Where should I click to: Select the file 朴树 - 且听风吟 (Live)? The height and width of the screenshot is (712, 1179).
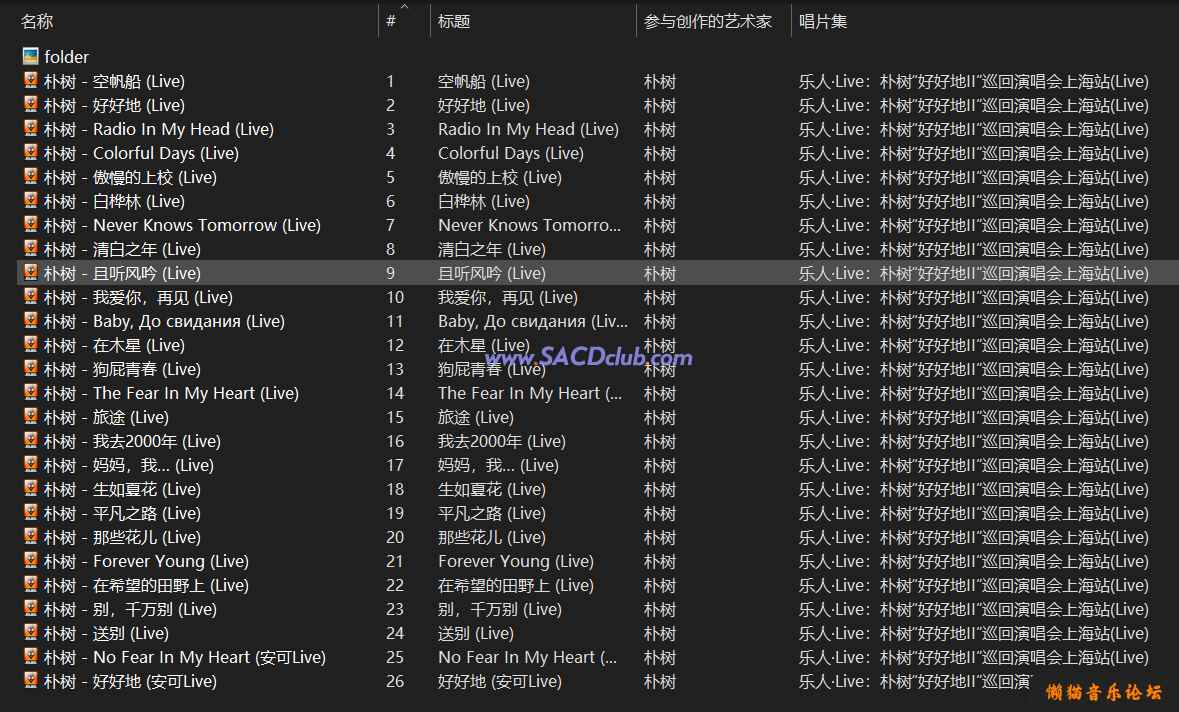(x=122, y=273)
